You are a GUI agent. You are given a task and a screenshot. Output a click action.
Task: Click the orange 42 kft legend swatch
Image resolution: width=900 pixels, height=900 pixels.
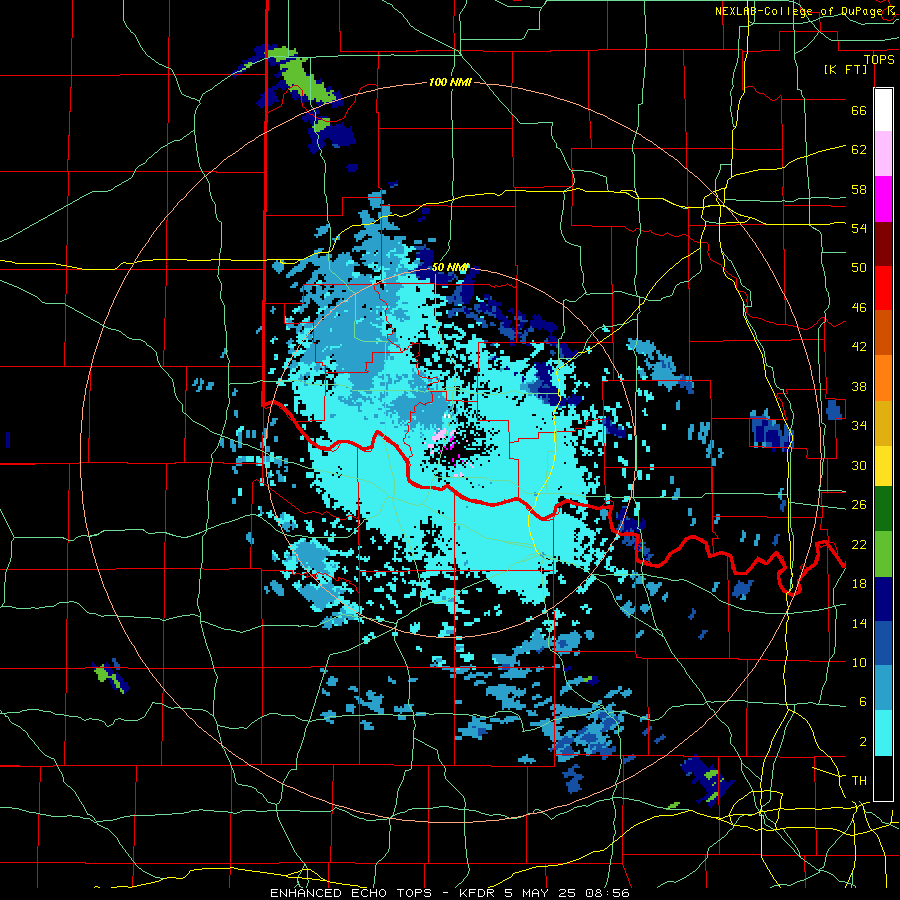pyautogui.click(x=883, y=378)
